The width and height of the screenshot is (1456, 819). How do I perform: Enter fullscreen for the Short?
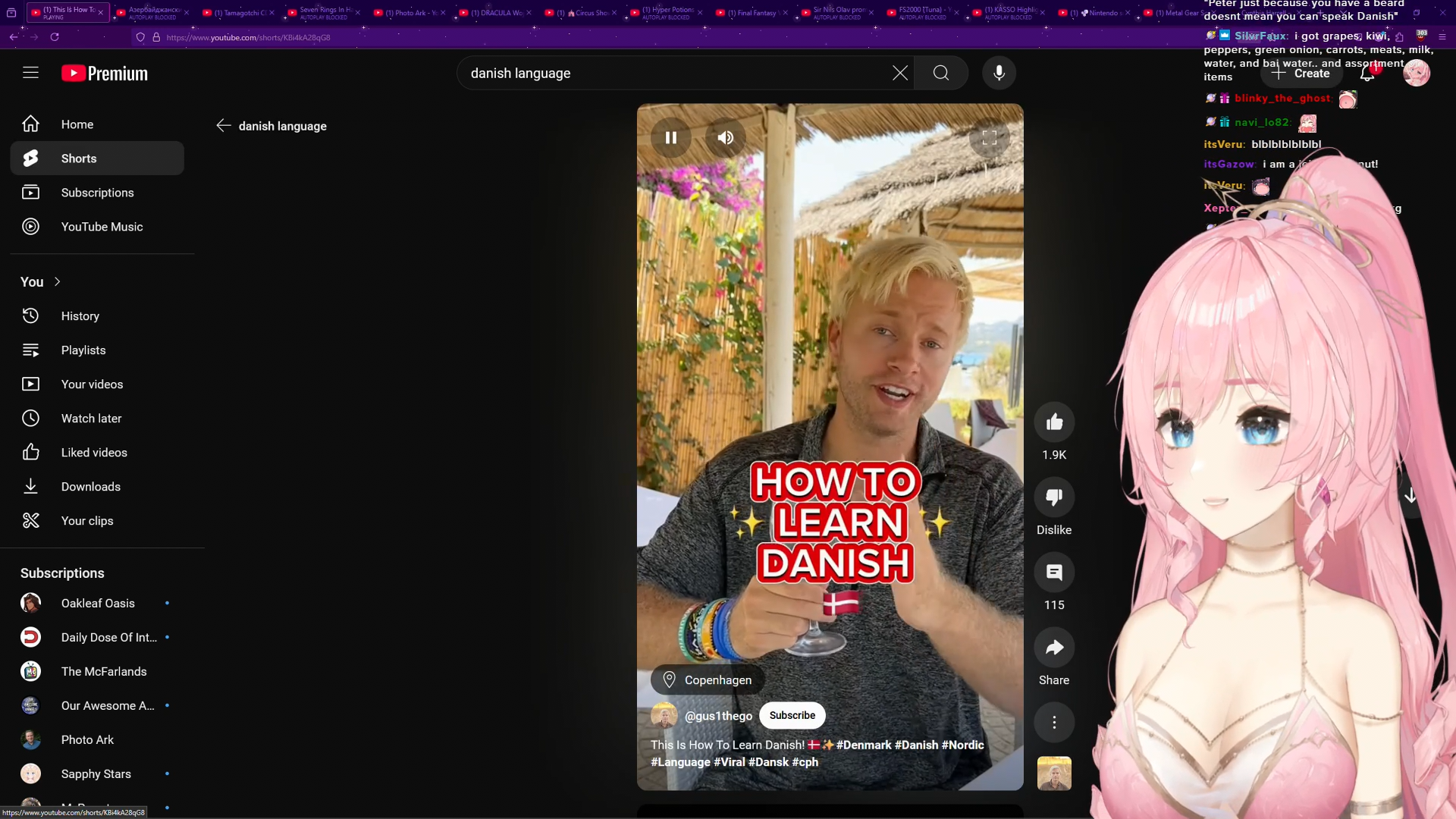click(990, 137)
